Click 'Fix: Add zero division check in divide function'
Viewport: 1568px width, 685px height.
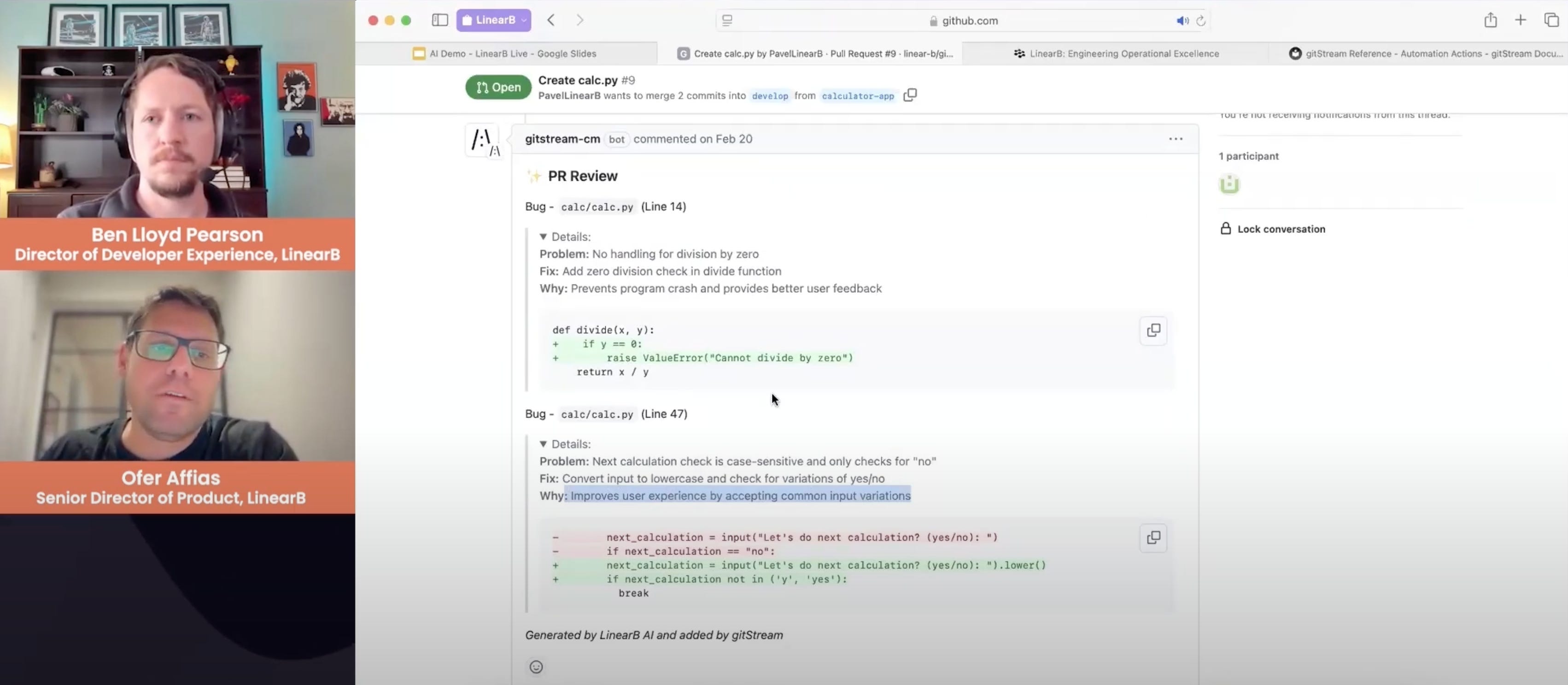(661, 271)
